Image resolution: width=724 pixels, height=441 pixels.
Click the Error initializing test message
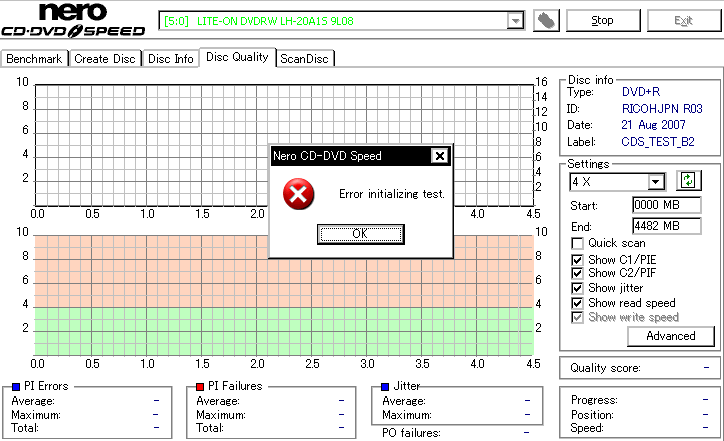click(x=392, y=194)
